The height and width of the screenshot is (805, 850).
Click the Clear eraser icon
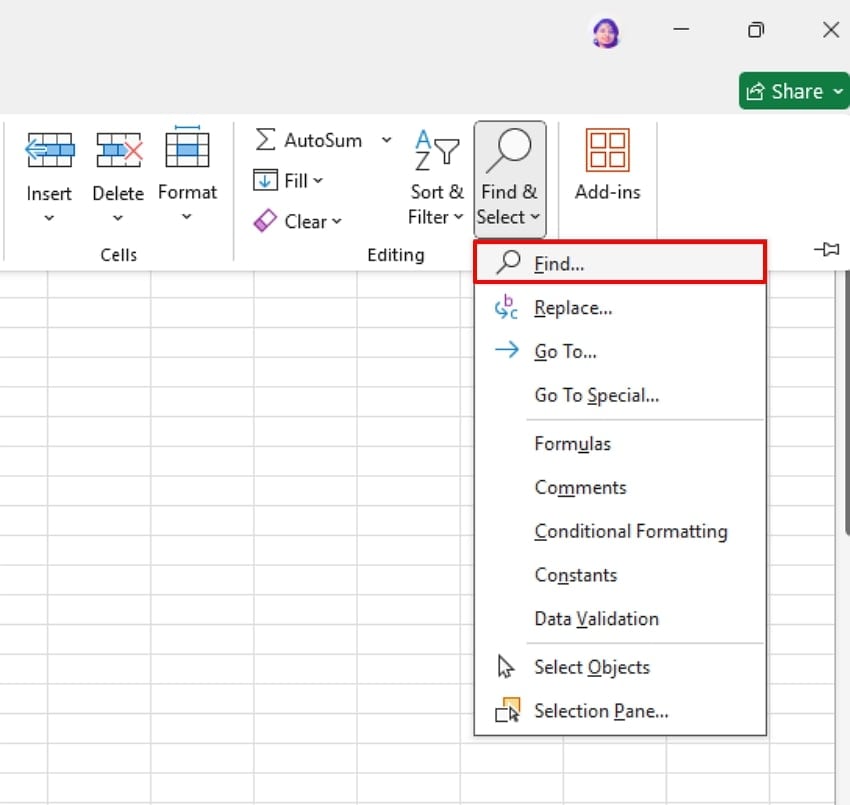coord(265,221)
